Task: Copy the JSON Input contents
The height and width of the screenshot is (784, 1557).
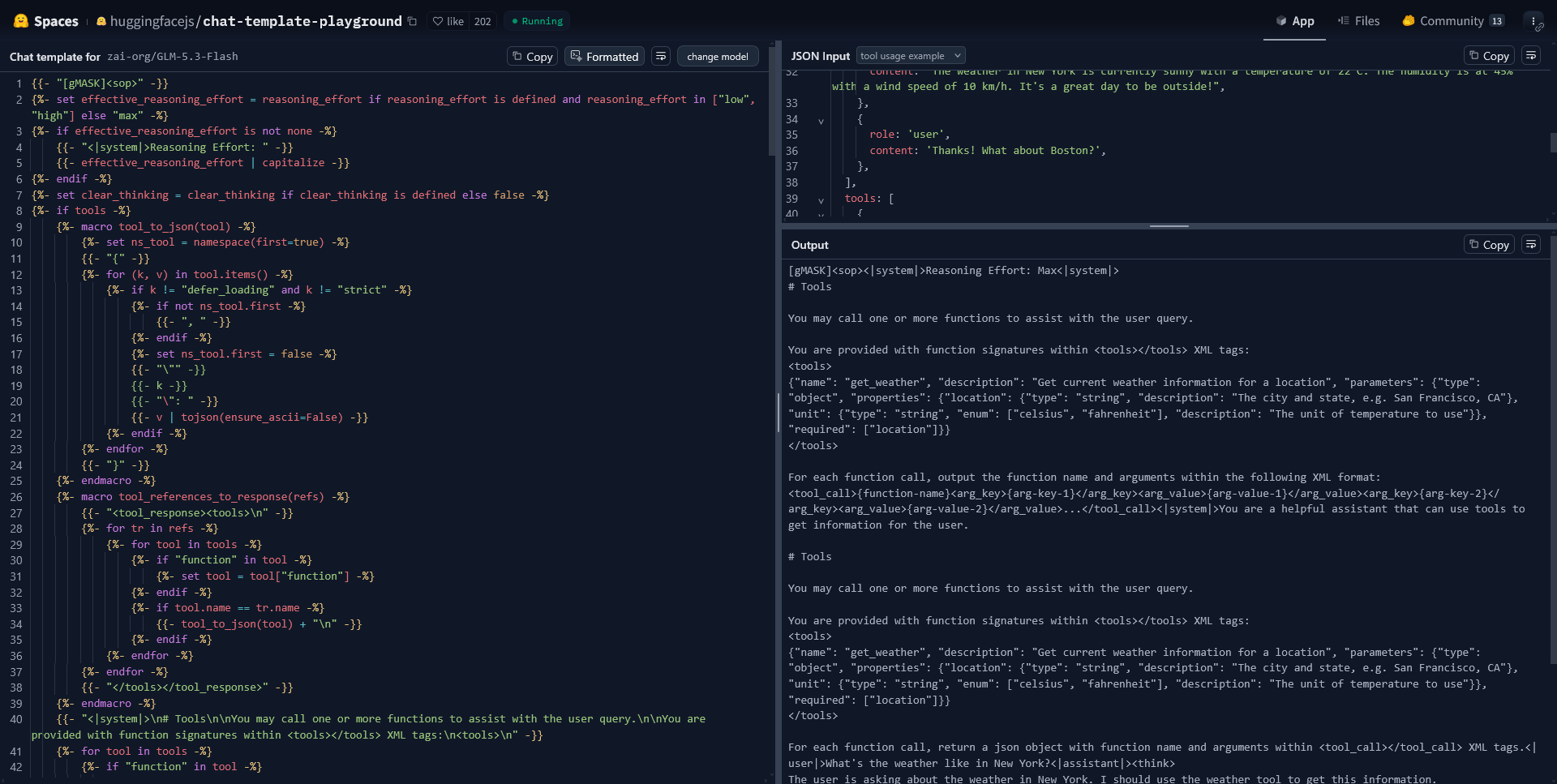Action: pyautogui.click(x=1489, y=55)
